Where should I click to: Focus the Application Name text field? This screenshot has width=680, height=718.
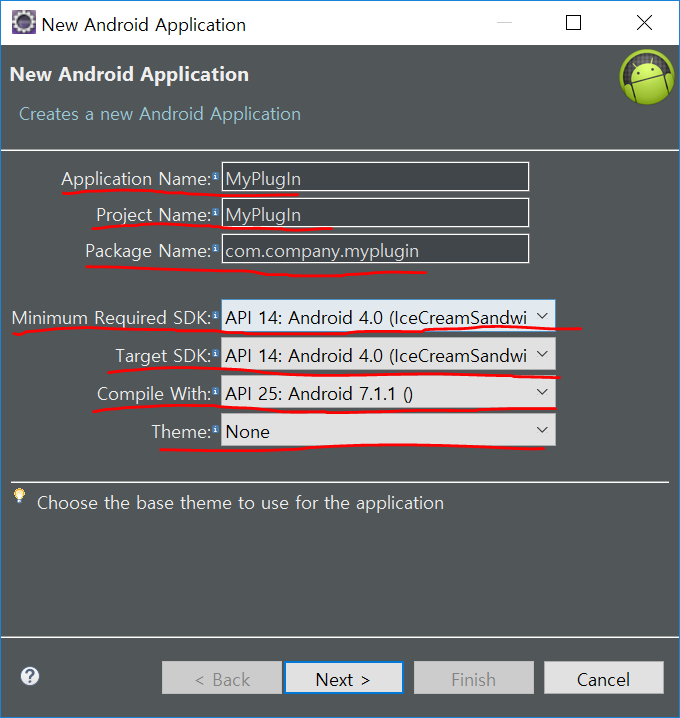tap(375, 176)
